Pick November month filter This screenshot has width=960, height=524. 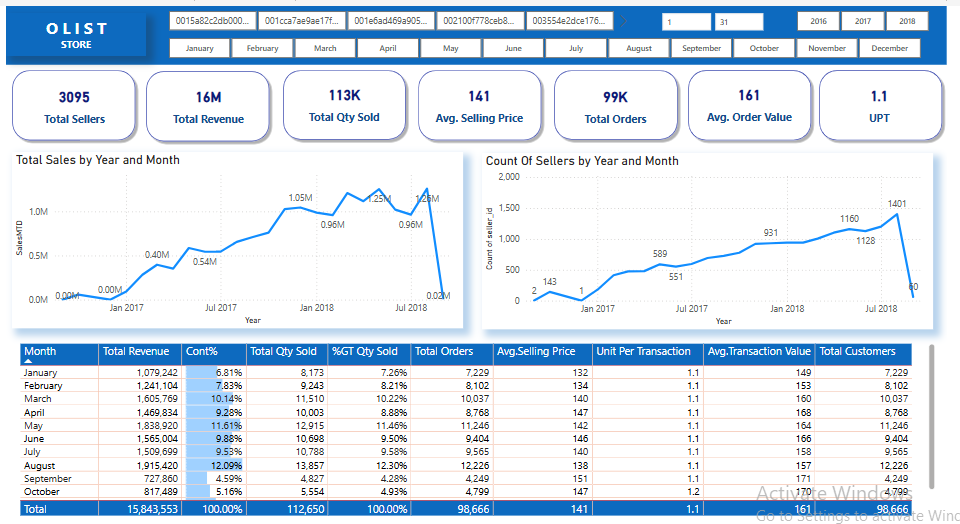[827, 48]
